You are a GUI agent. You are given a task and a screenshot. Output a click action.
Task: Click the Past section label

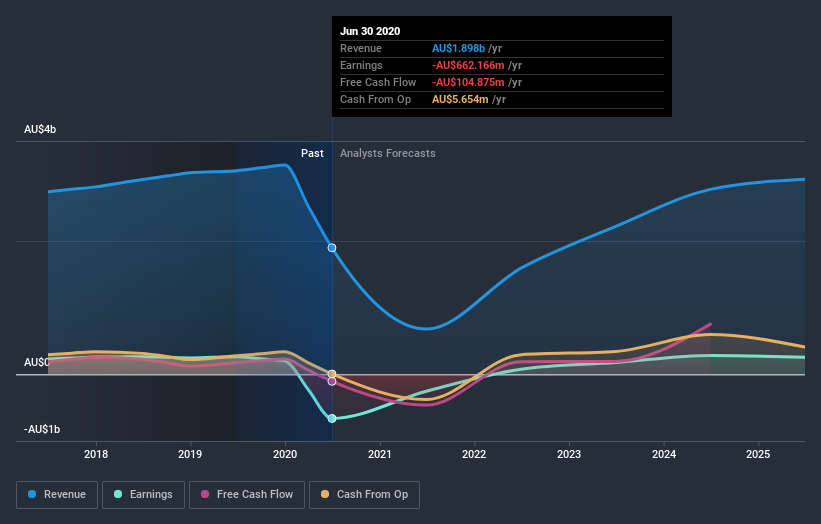pos(312,153)
